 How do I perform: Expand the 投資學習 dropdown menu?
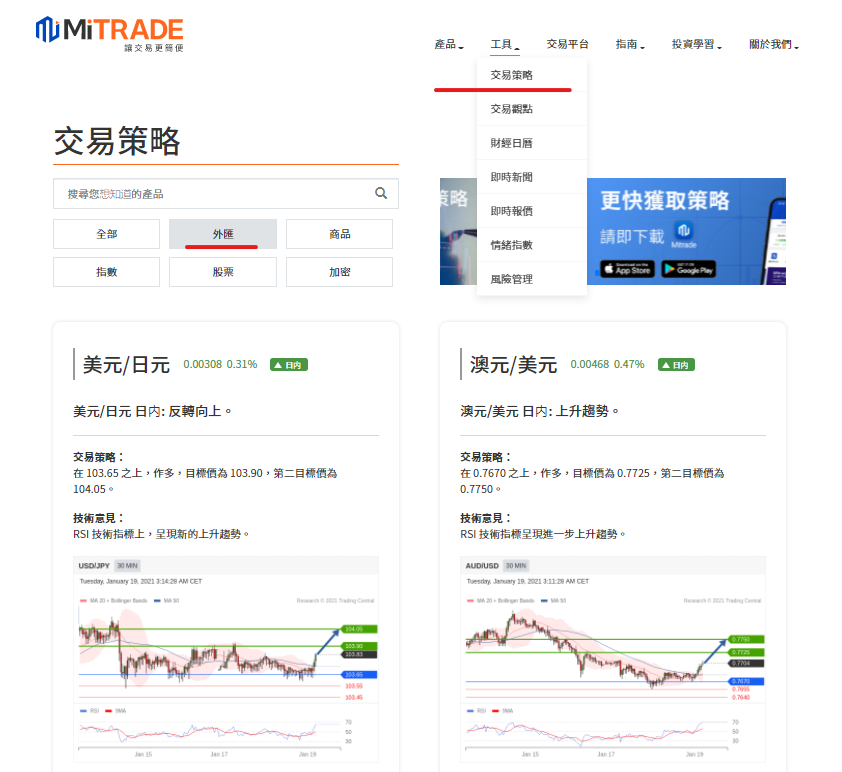[696, 45]
